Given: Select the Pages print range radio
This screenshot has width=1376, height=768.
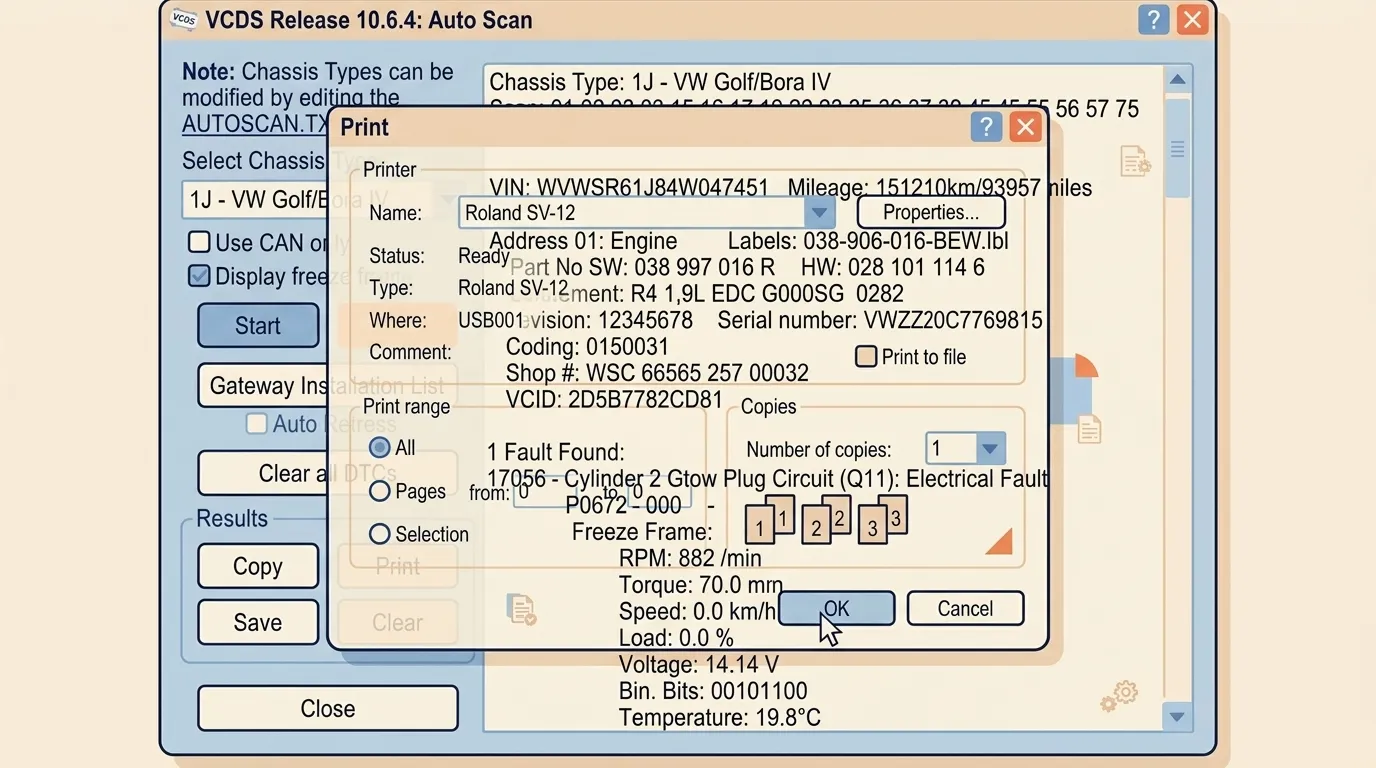Looking at the screenshot, I should coord(380,491).
